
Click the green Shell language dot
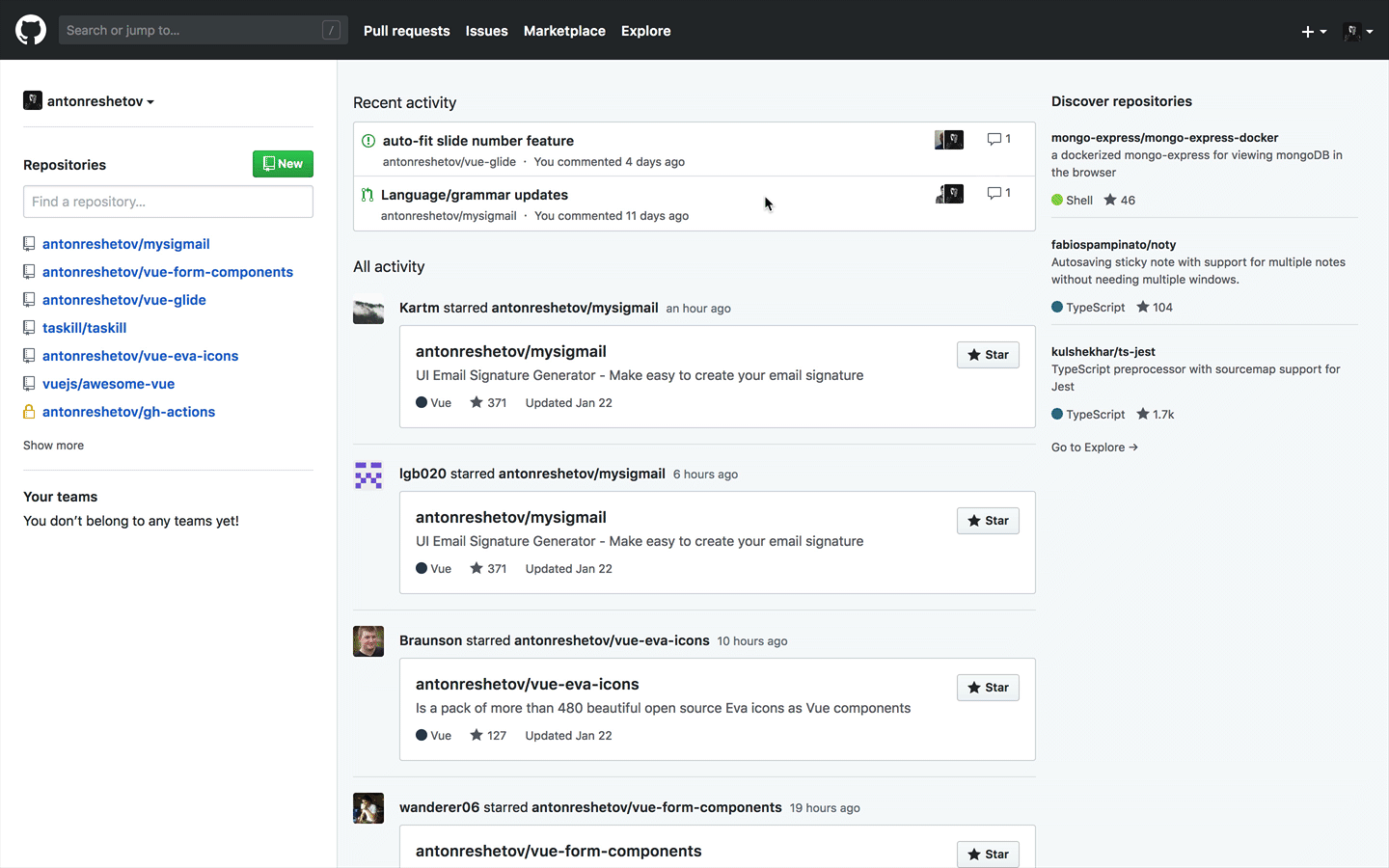pos(1057,201)
